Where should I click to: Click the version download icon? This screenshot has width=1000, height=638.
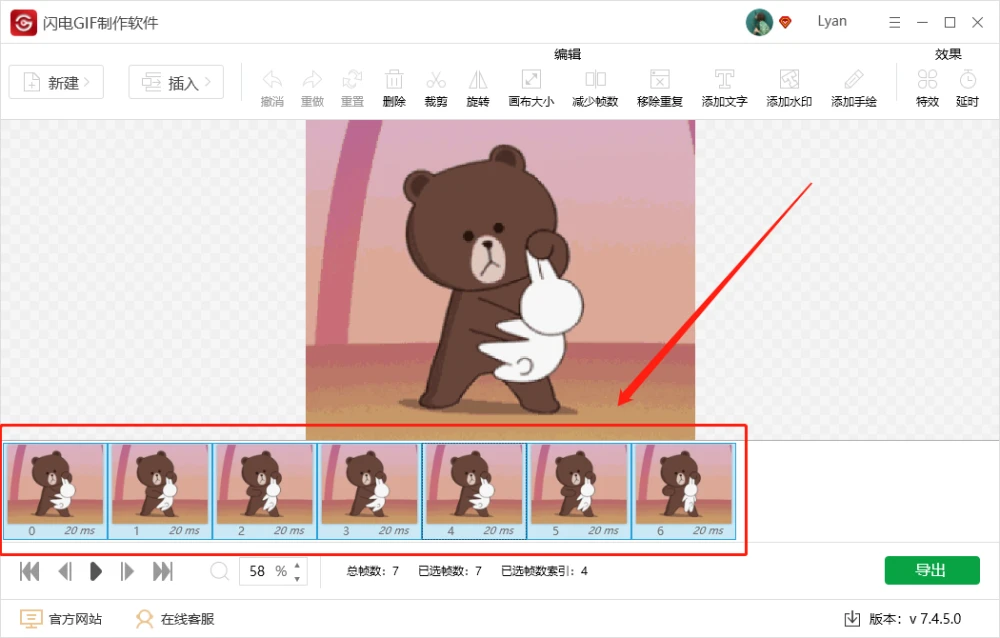coord(852,618)
